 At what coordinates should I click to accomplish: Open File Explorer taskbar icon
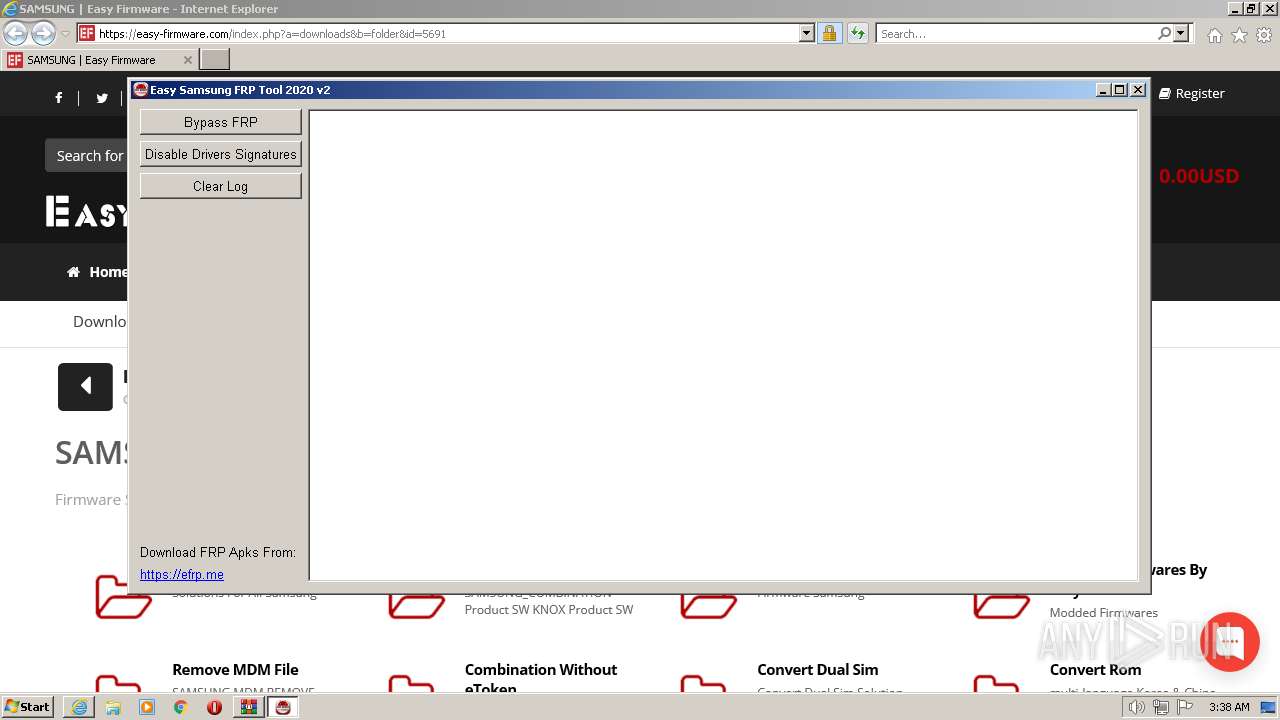[113, 707]
